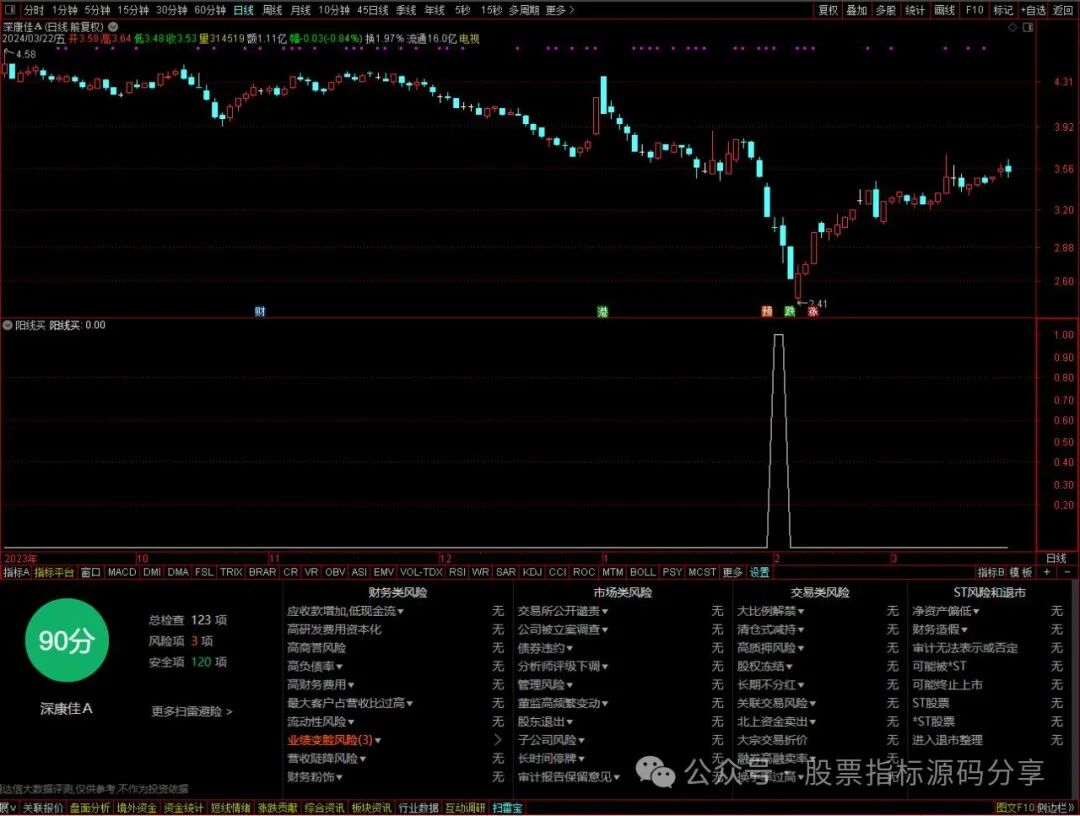
Task: Switch to 5分钟 period
Action: pyautogui.click(x=97, y=10)
